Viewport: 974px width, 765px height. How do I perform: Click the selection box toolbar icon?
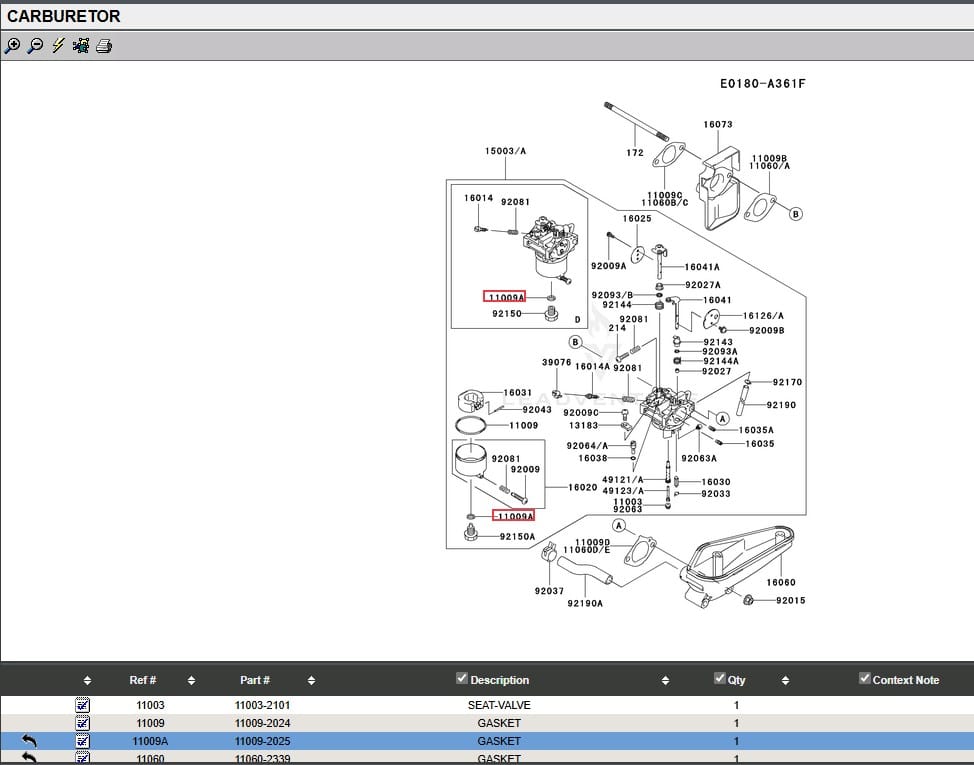[x=81, y=46]
